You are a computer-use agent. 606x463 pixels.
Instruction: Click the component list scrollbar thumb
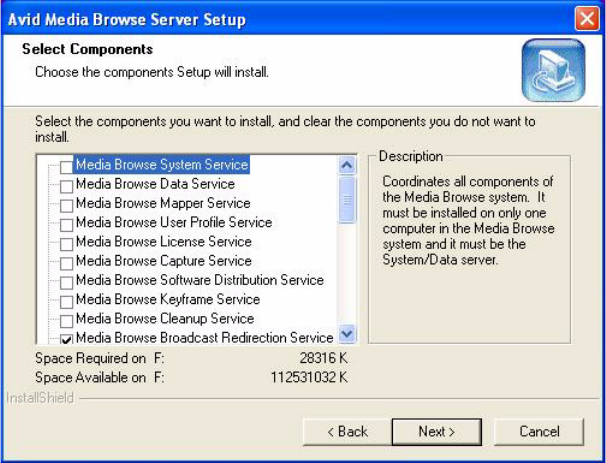click(x=347, y=199)
